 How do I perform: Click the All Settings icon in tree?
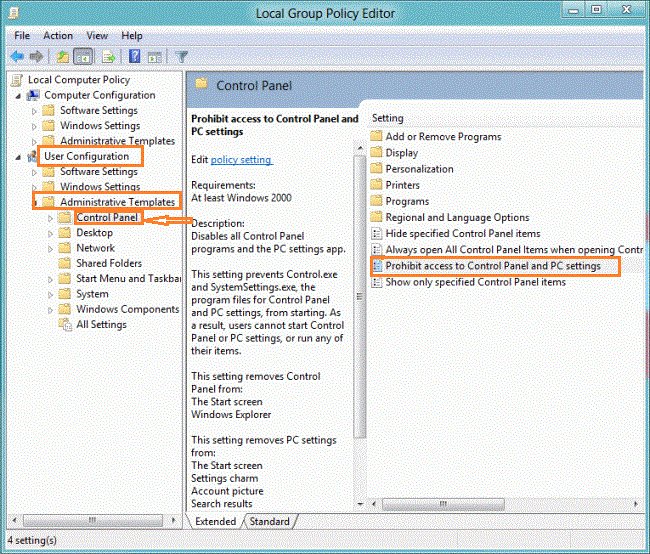(65, 324)
